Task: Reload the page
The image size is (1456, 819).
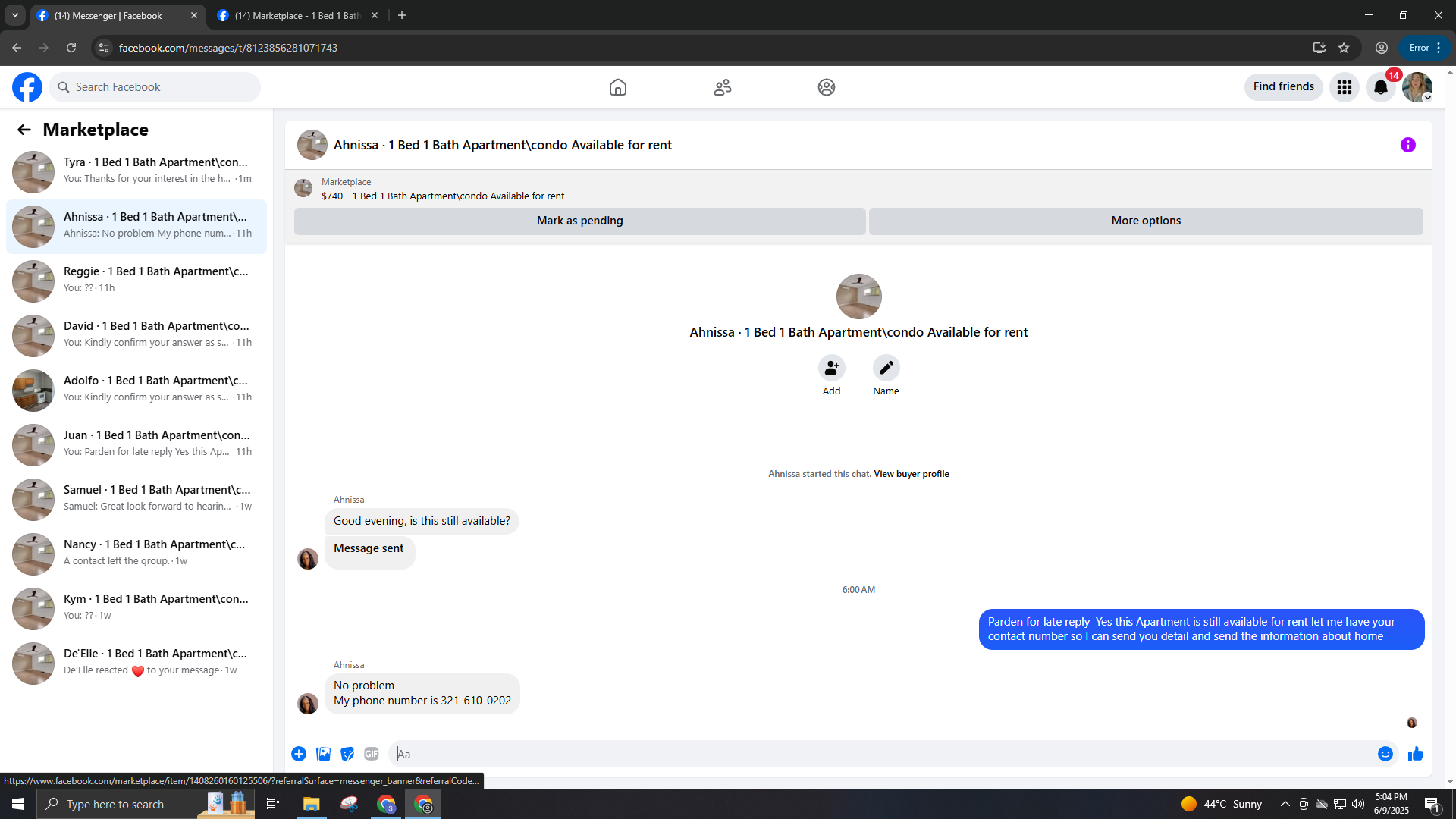Action: point(71,48)
